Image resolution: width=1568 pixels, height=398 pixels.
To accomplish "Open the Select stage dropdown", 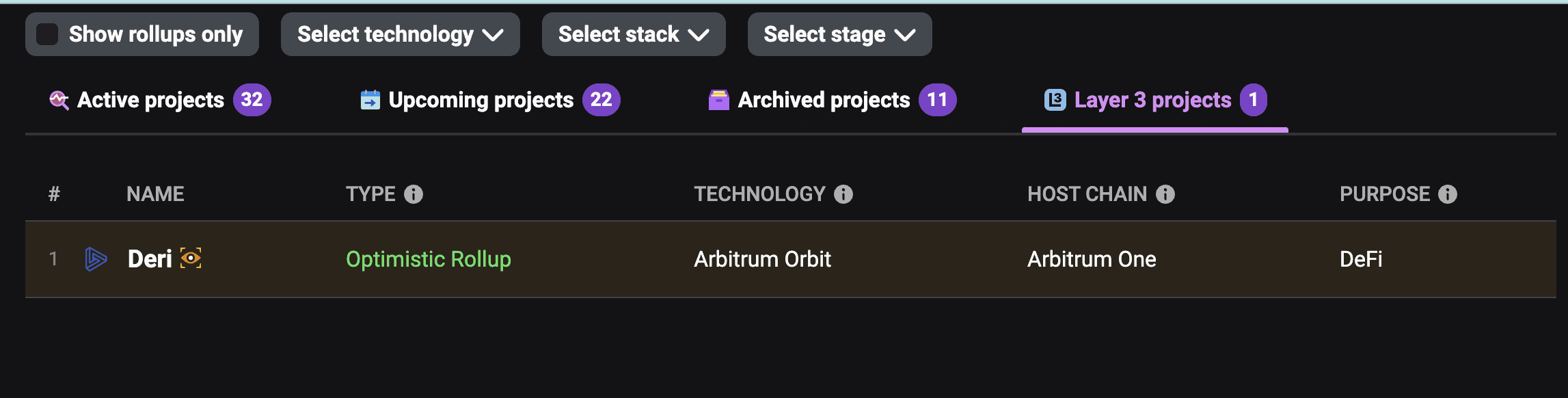I will (839, 34).
